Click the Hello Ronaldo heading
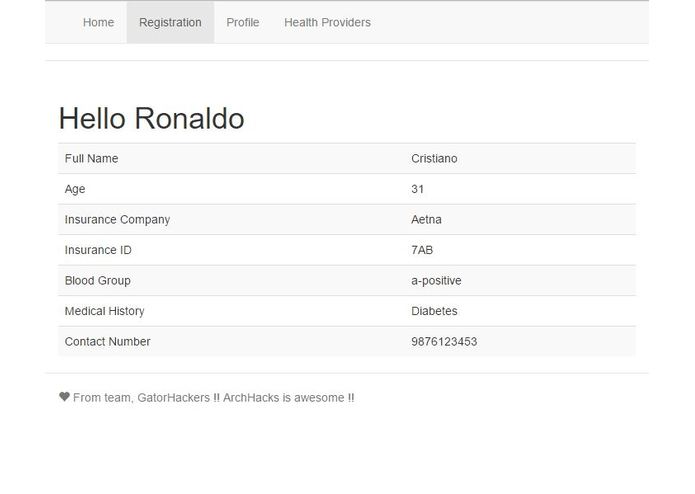The height and width of the screenshot is (494, 695). point(152,119)
